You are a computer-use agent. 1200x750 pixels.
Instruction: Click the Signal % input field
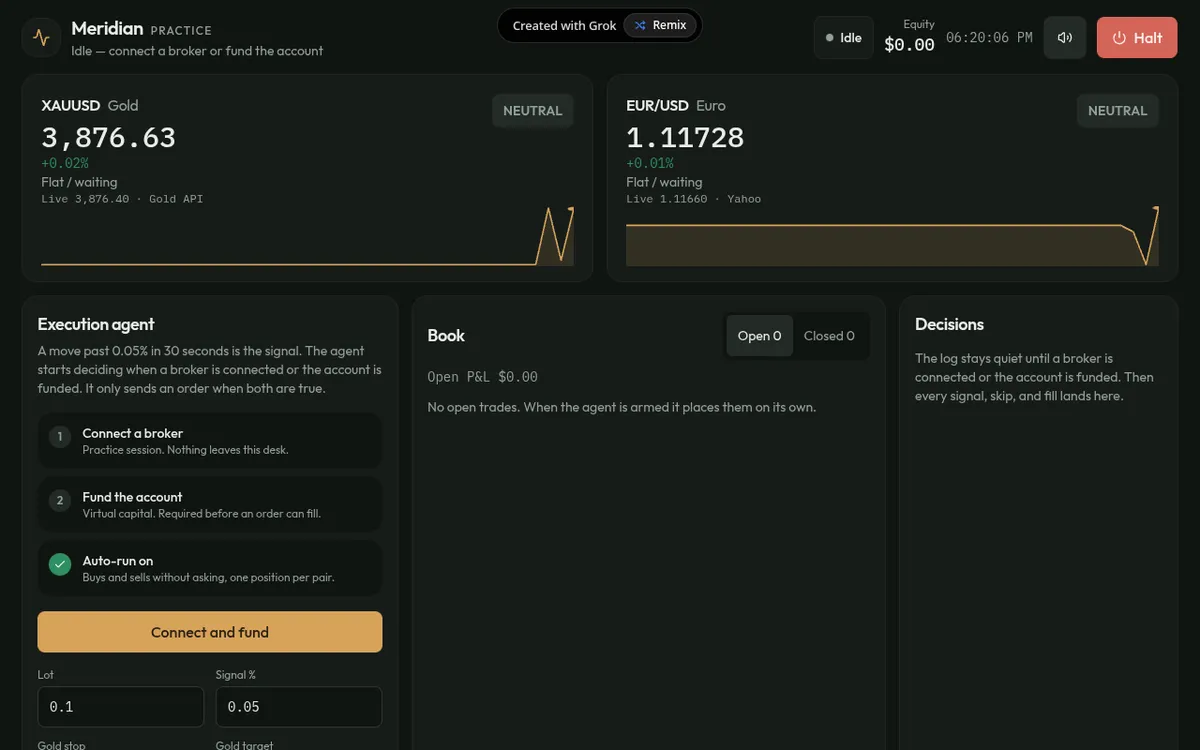pos(299,707)
